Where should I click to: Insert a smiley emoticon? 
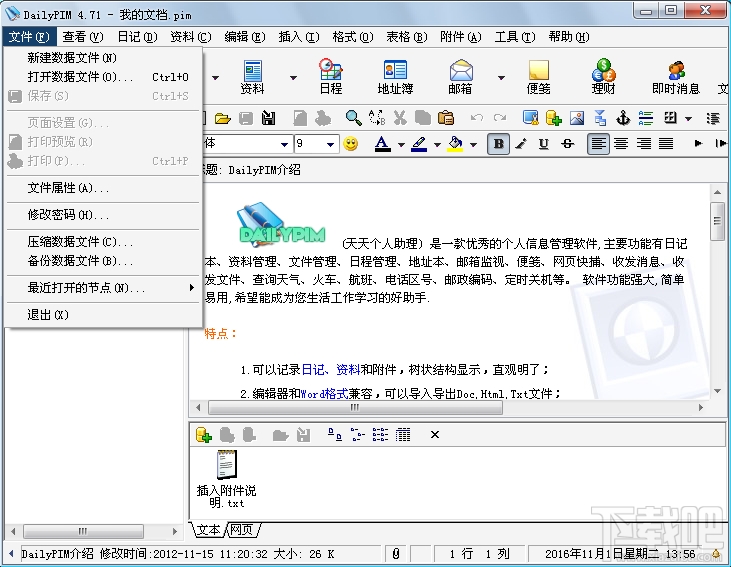point(351,144)
